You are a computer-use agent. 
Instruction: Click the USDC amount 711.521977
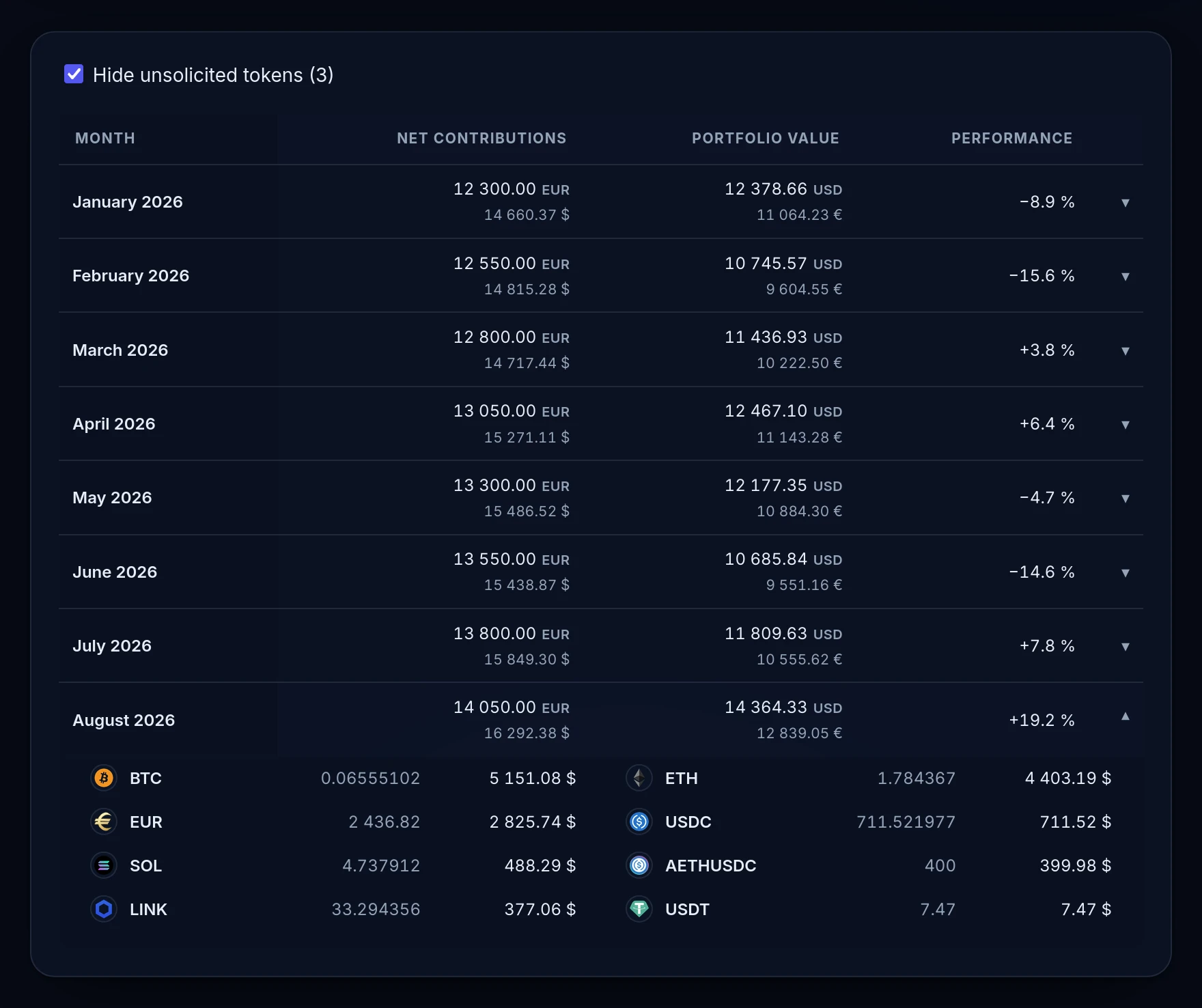tap(906, 822)
